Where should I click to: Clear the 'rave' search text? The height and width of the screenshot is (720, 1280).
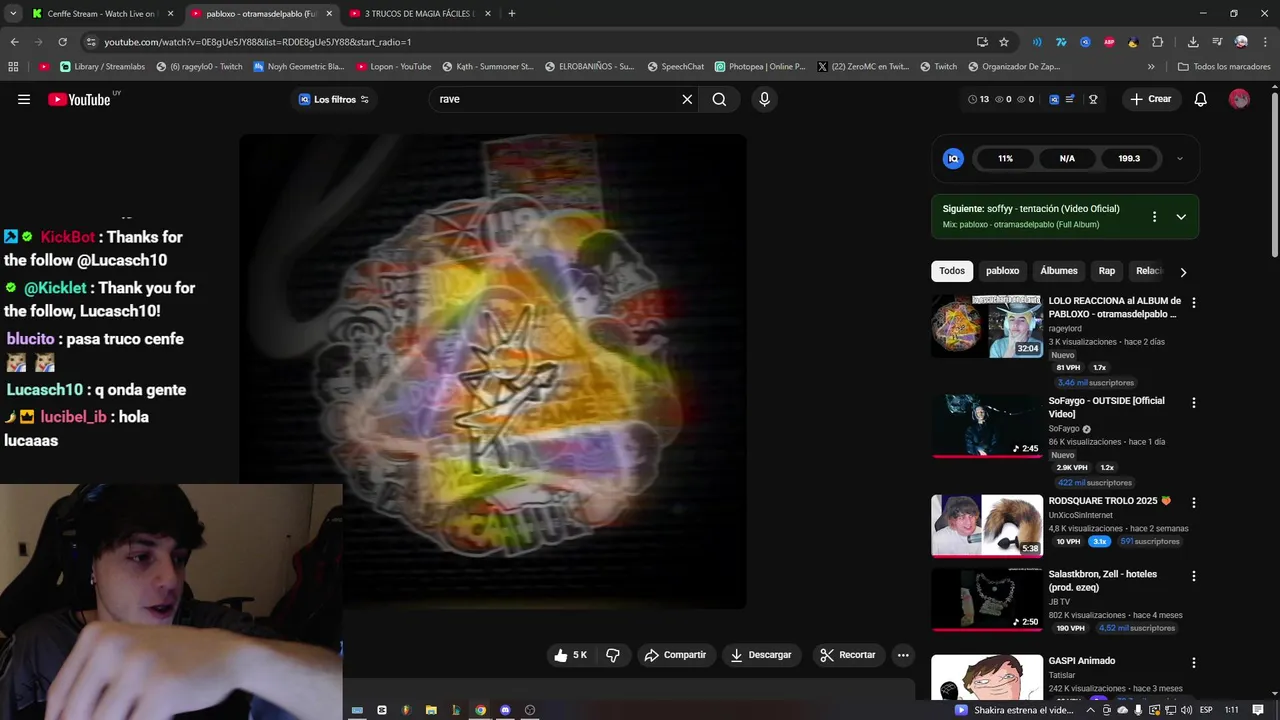pos(687,99)
